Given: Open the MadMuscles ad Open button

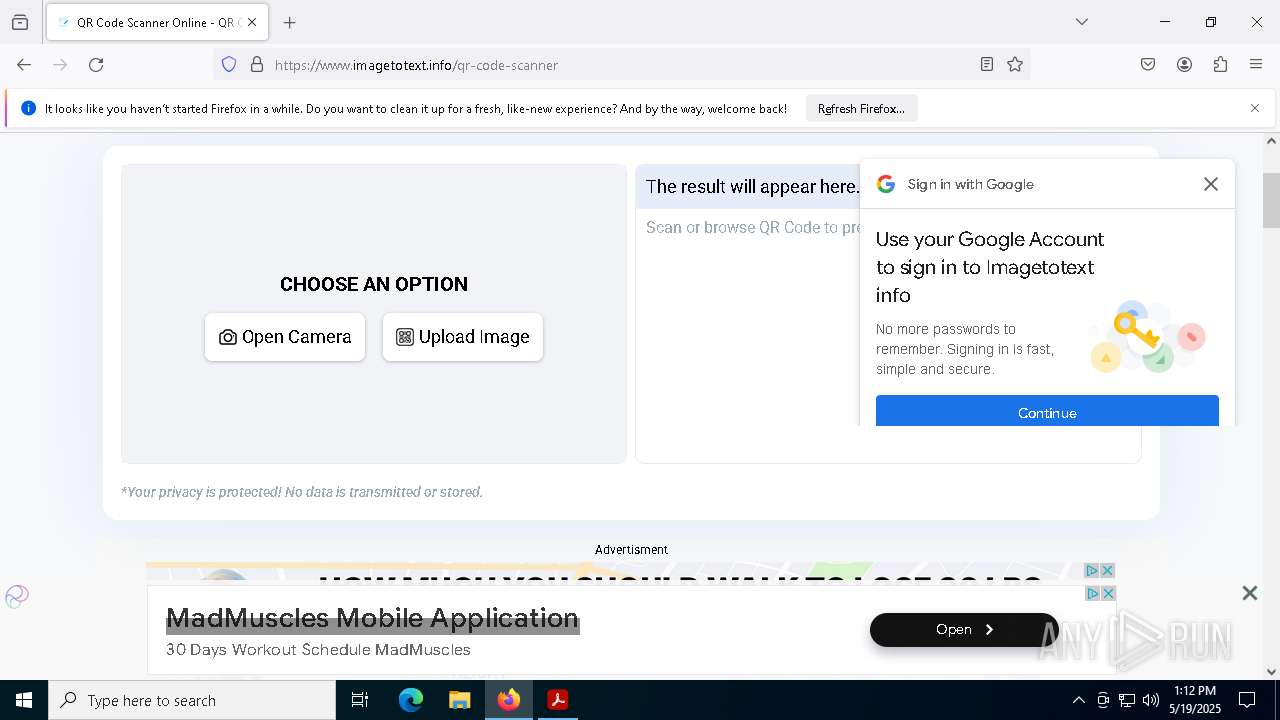Looking at the screenshot, I should click(964, 629).
